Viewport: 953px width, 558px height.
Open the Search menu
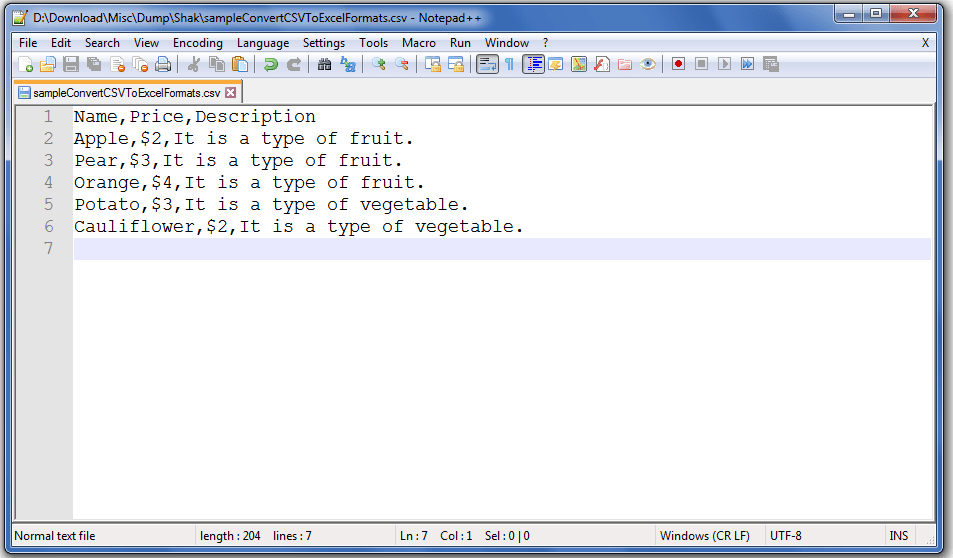click(102, 43)
